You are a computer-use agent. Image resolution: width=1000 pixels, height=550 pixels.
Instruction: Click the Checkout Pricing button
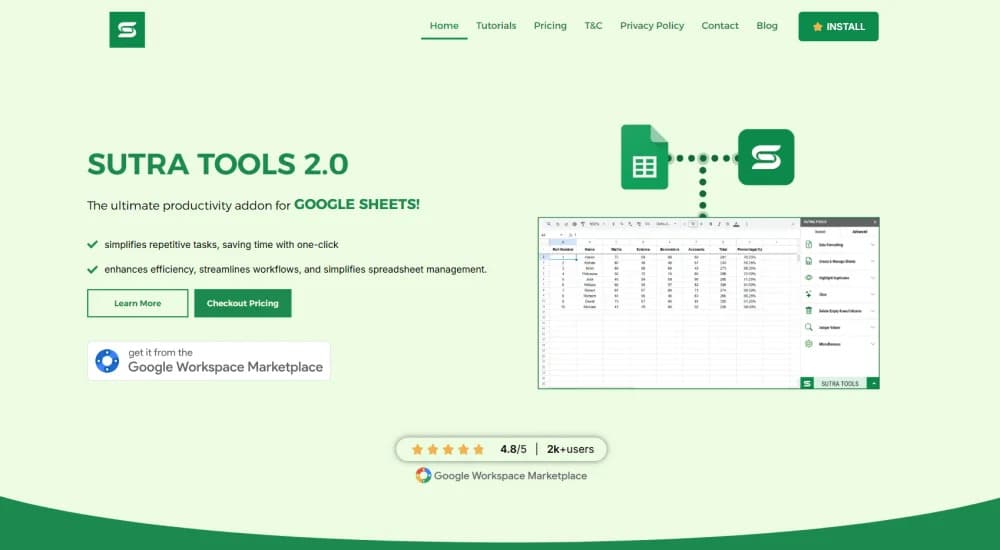[242, 303]
